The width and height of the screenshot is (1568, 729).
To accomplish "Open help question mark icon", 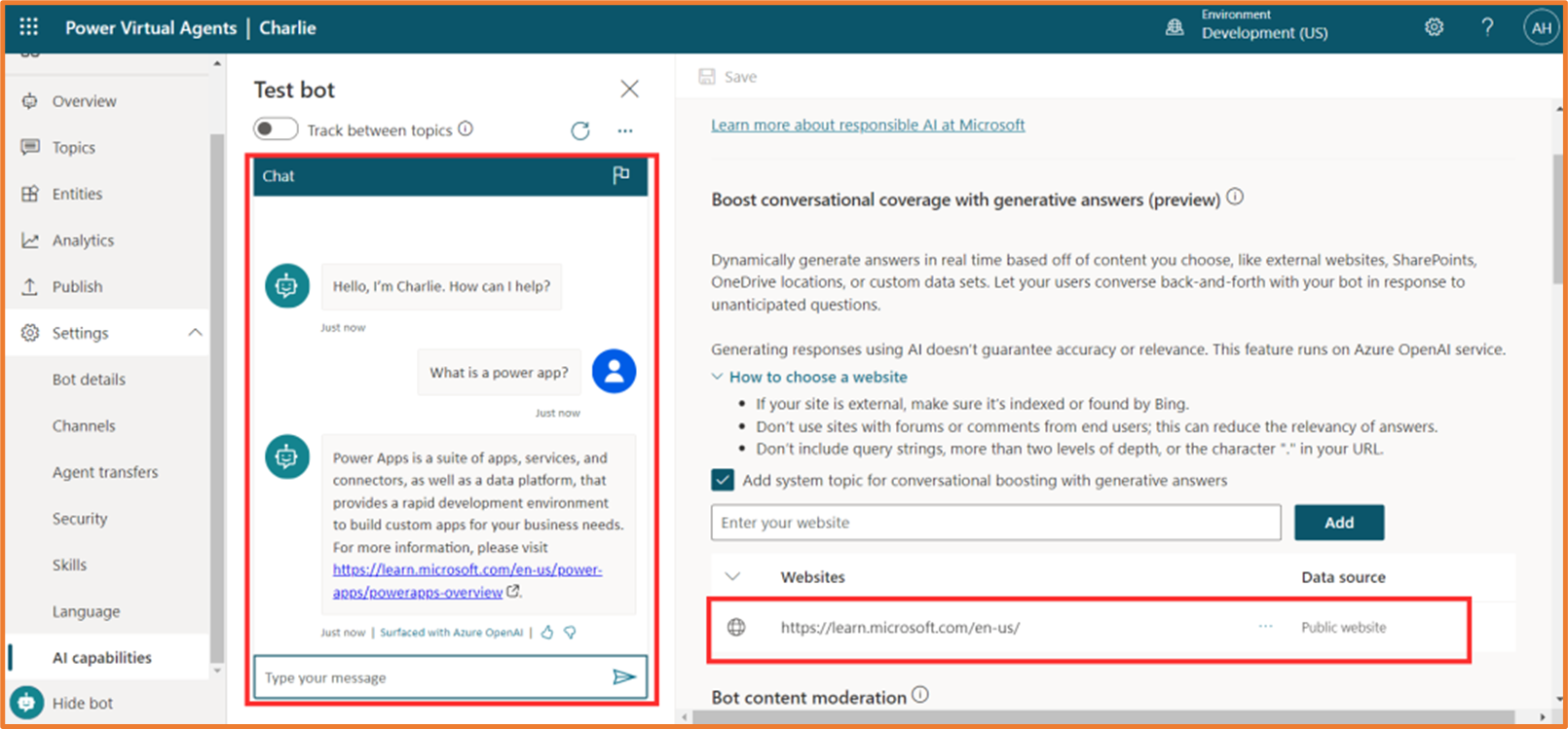I will coord(1487,27).
